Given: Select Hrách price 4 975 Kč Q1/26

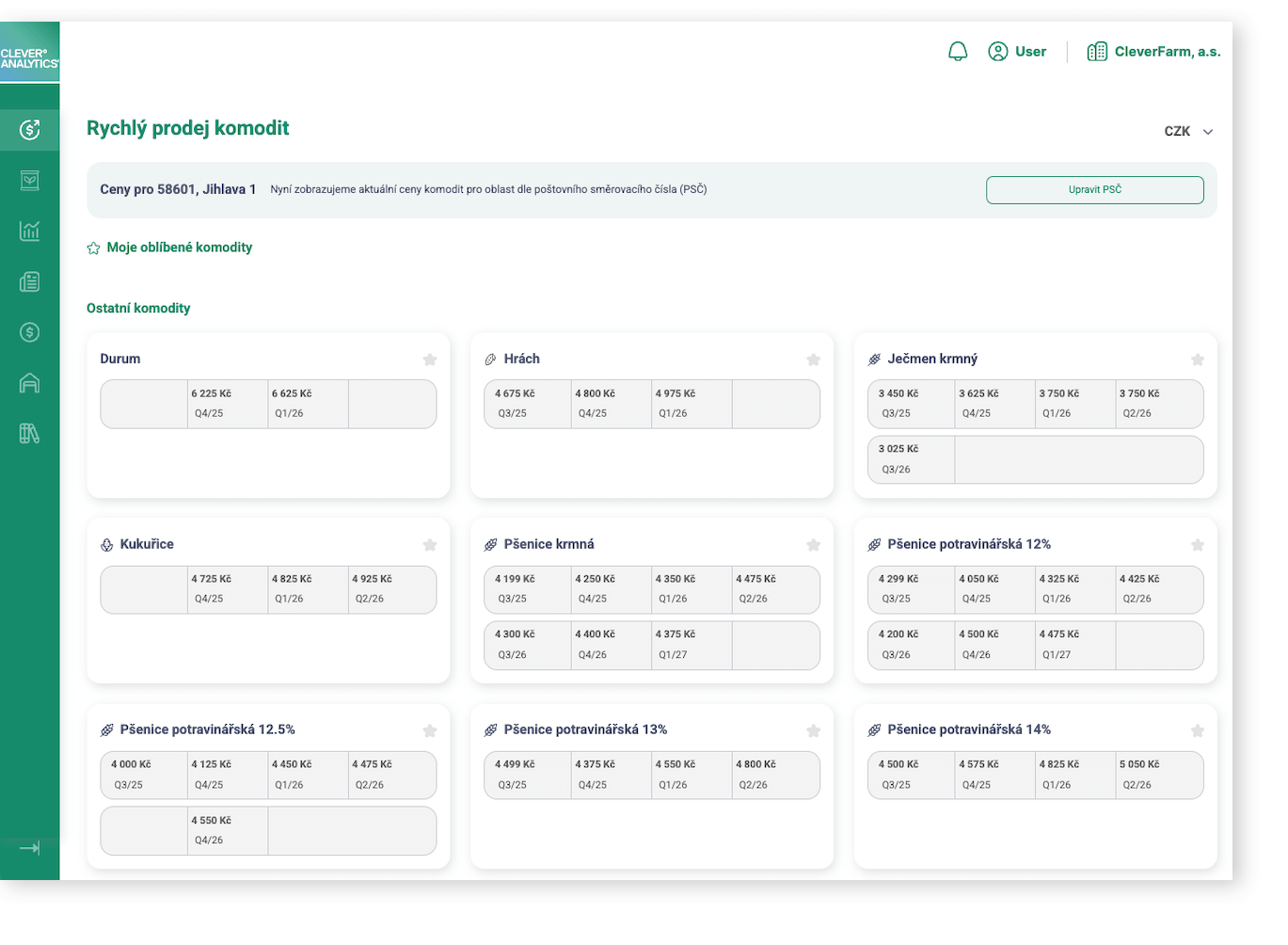Looking at the screenshot, I should click(692, 404).
